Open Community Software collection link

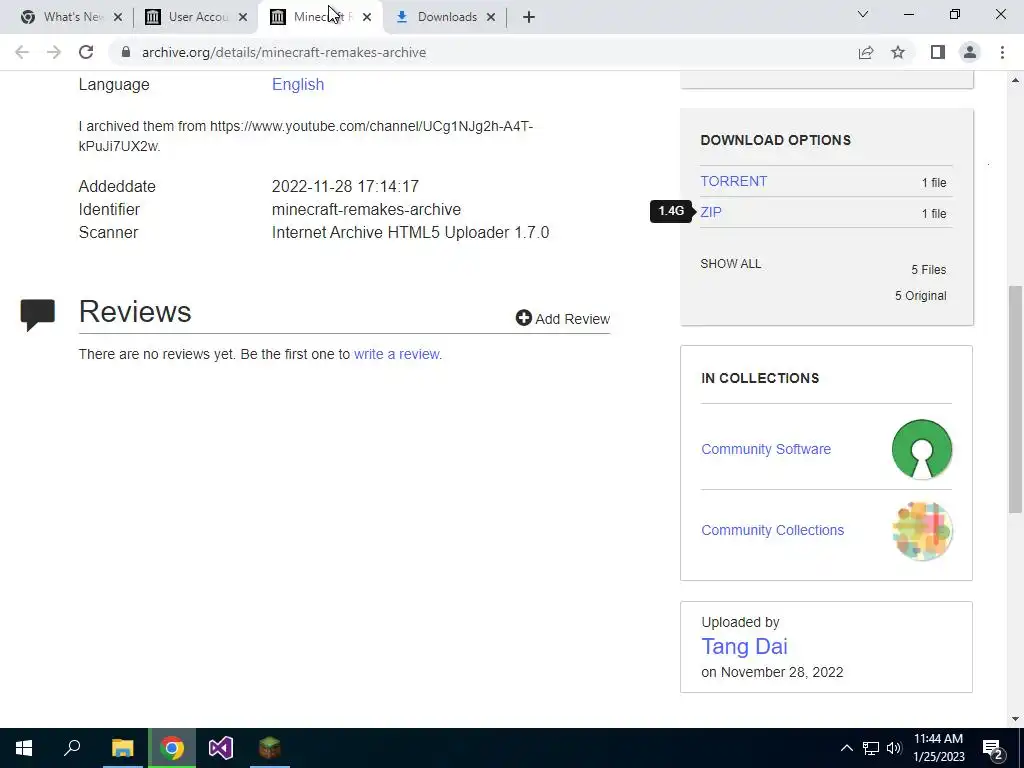click(x=766, y=449)
